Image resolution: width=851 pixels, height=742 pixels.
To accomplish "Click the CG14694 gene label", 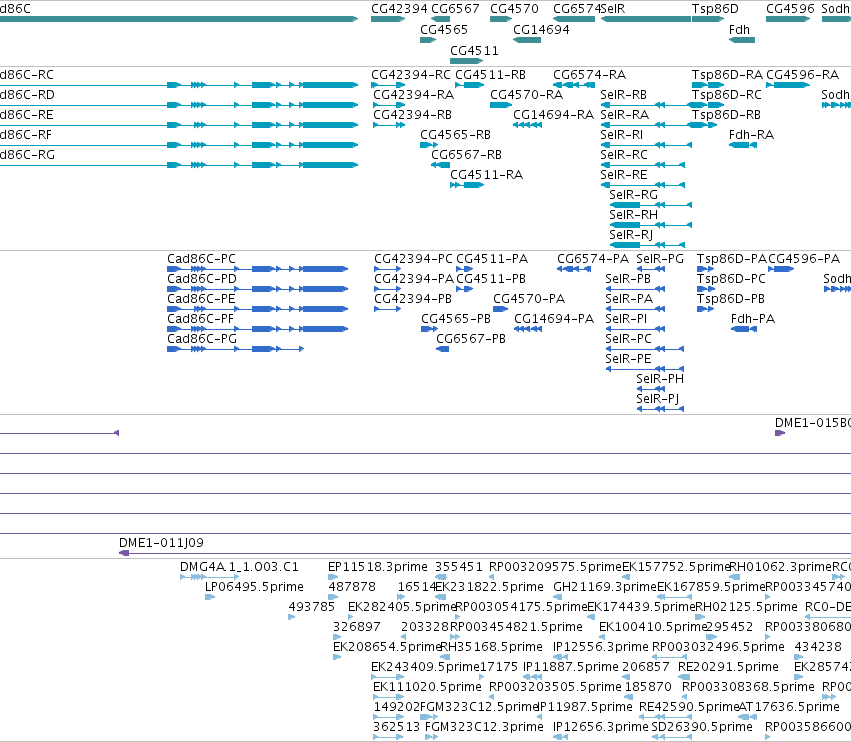I will click(x=541, y=30).
